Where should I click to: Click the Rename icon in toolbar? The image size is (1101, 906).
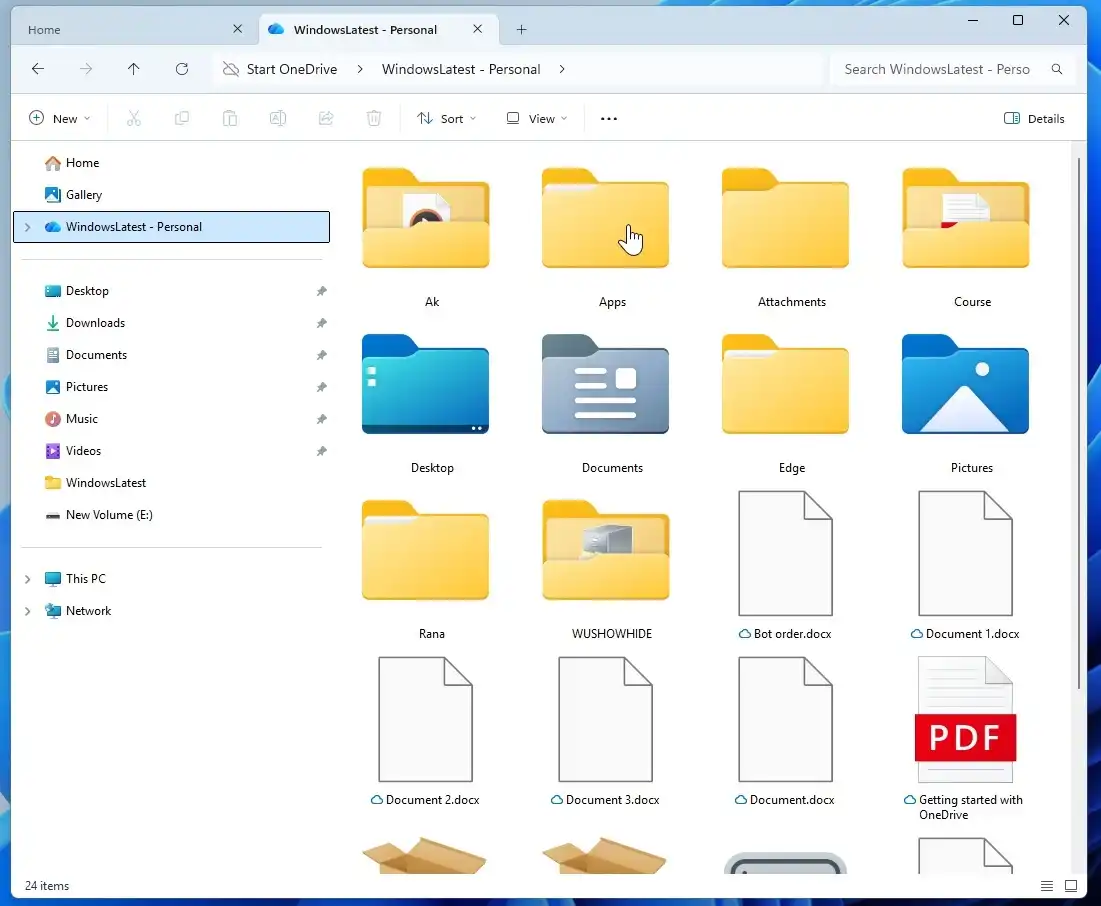click(x=278, y=119)
